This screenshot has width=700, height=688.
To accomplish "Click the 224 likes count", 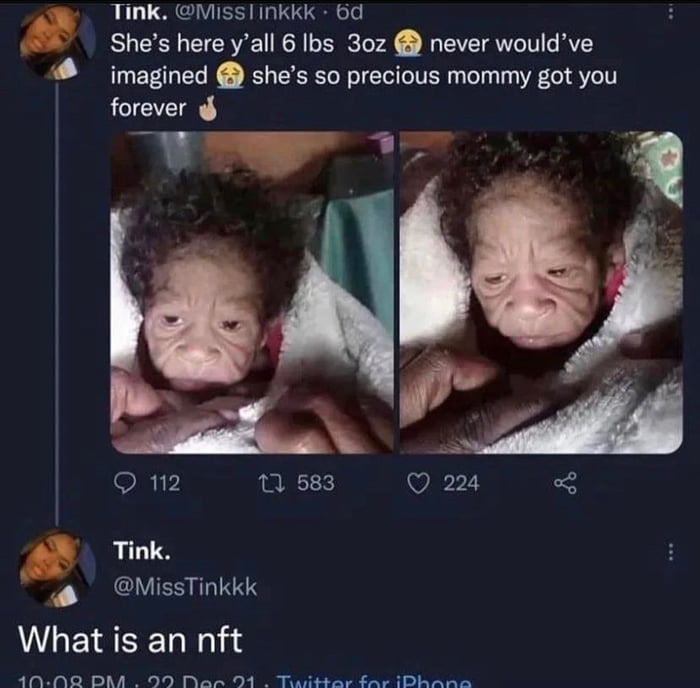I will click(x=461, y=484).
